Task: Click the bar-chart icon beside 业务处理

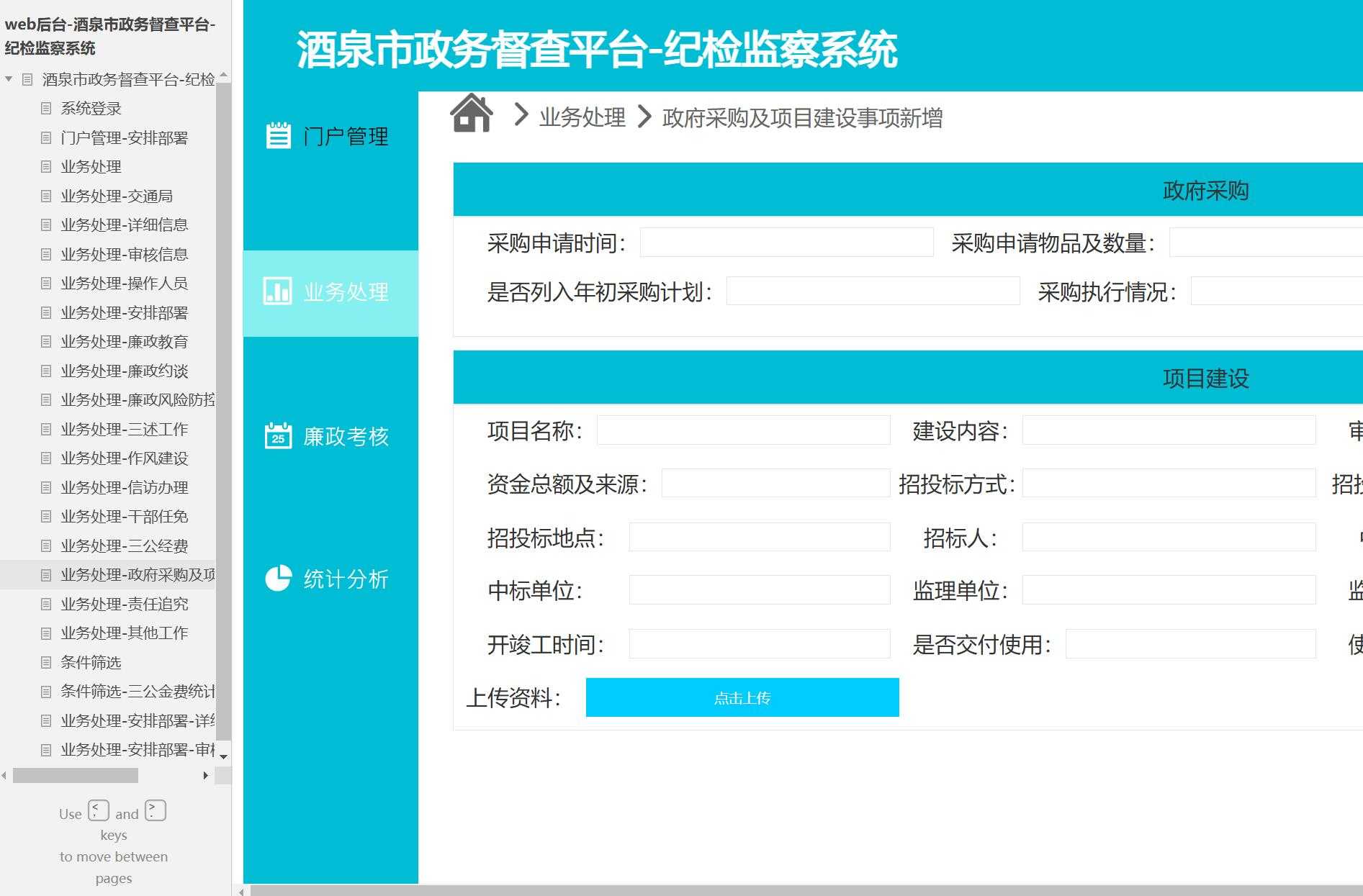Action: 279,291
